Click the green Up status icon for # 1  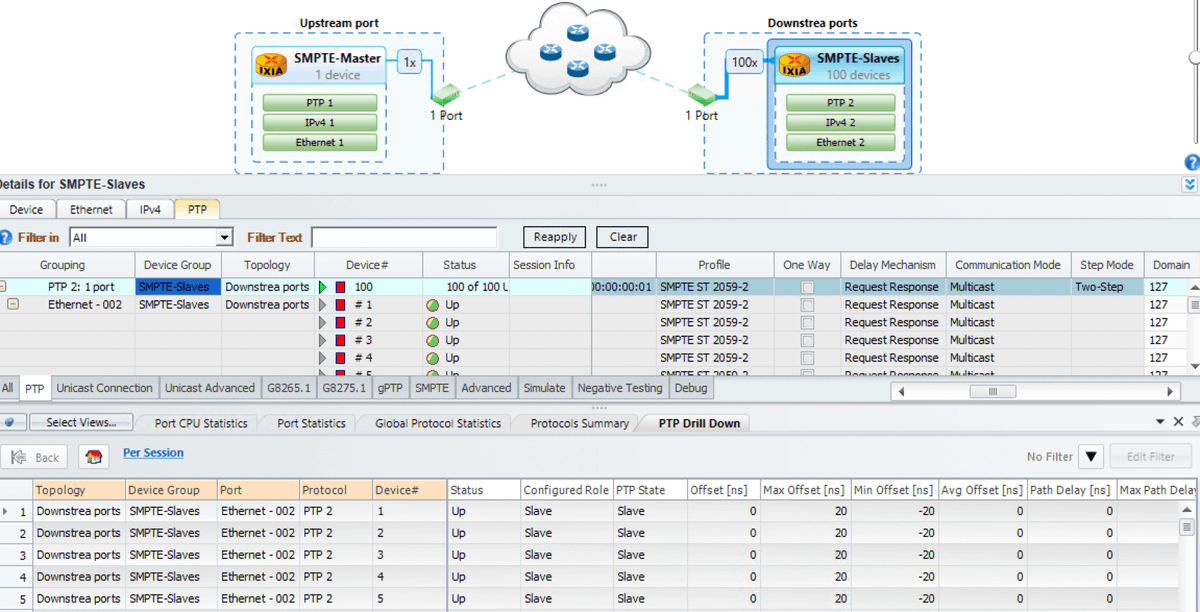tap(433, 305)
